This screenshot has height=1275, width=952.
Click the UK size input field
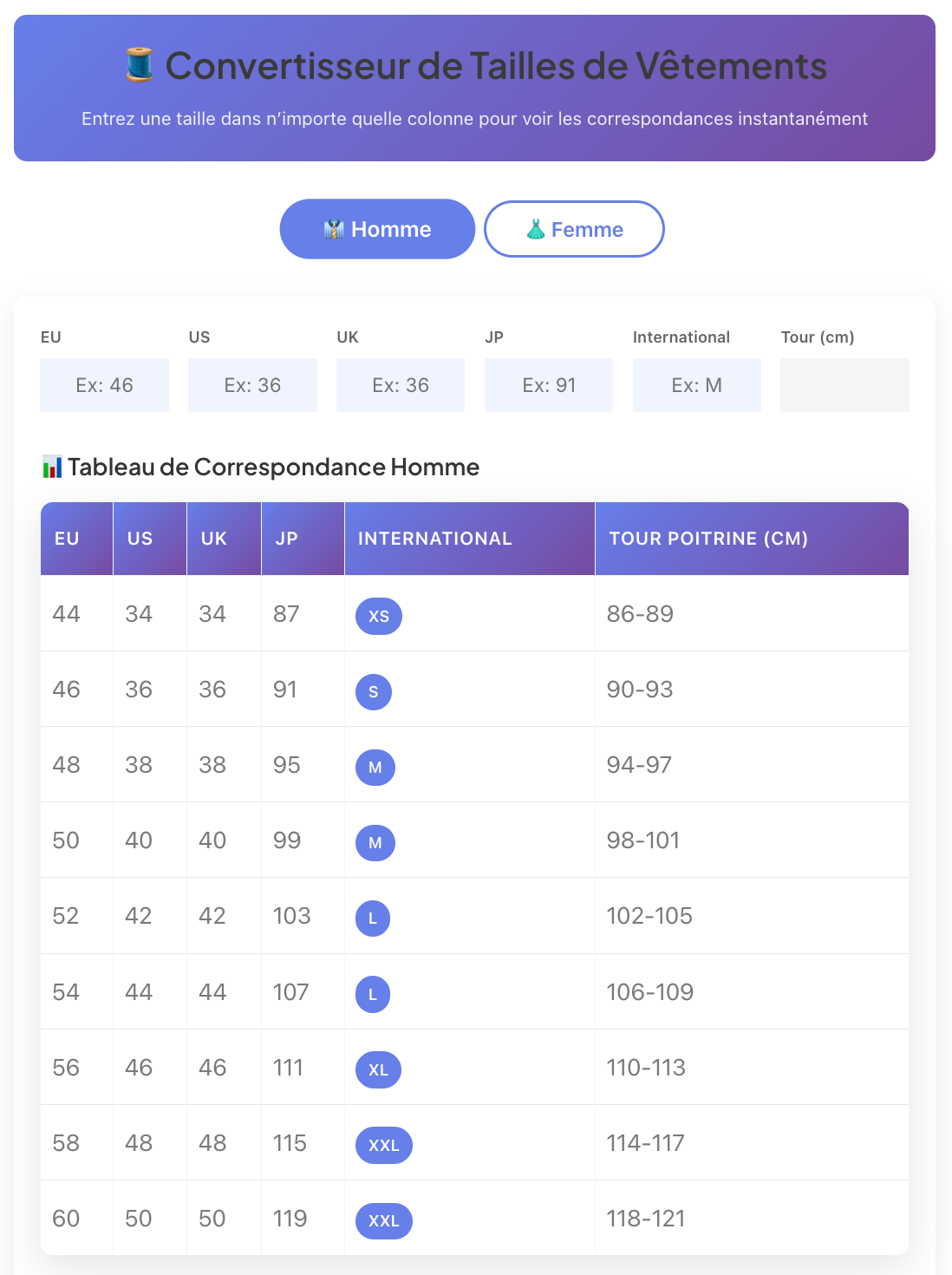point(401,385)
